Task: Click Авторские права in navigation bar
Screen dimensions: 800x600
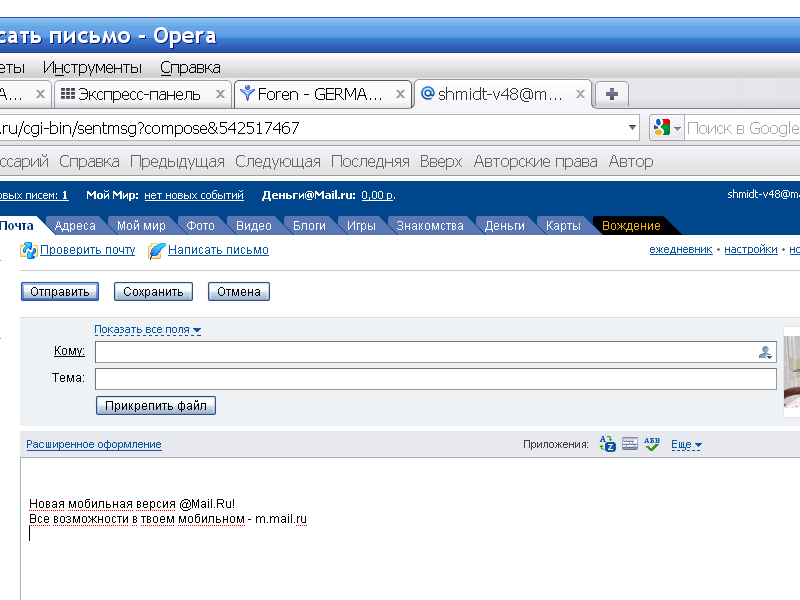Action: 535,161
